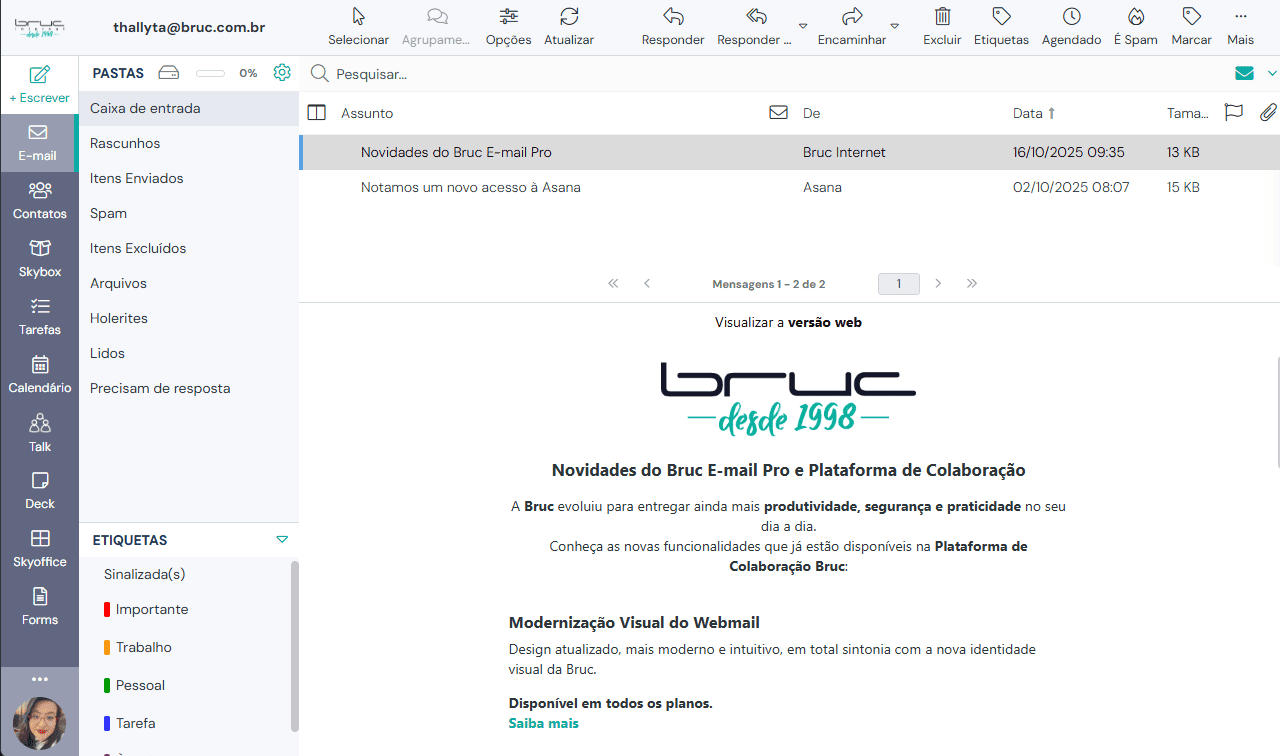
Task: Mark message with É Spam icon
Action: (1135, 17)
